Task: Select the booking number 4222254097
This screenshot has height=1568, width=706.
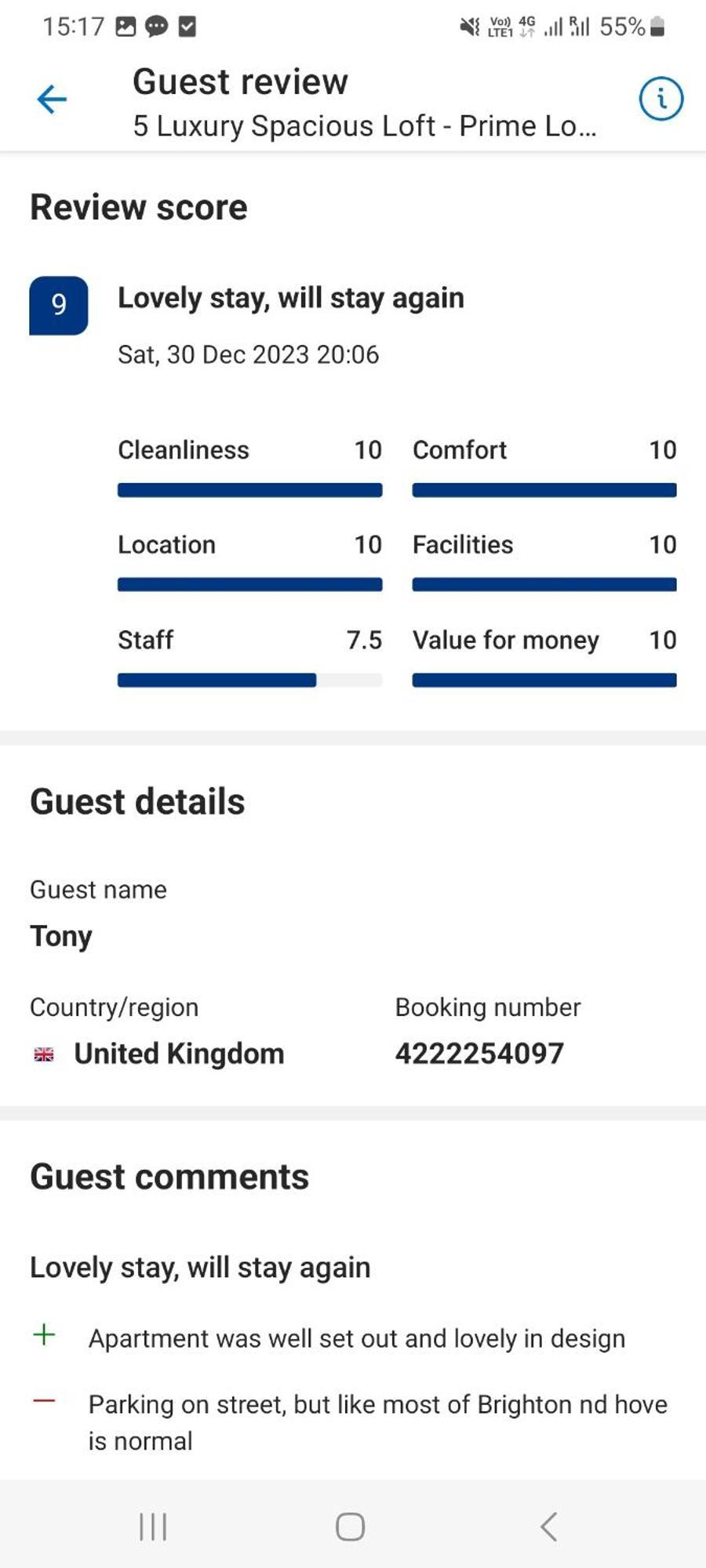Action: pos(479,1053)
